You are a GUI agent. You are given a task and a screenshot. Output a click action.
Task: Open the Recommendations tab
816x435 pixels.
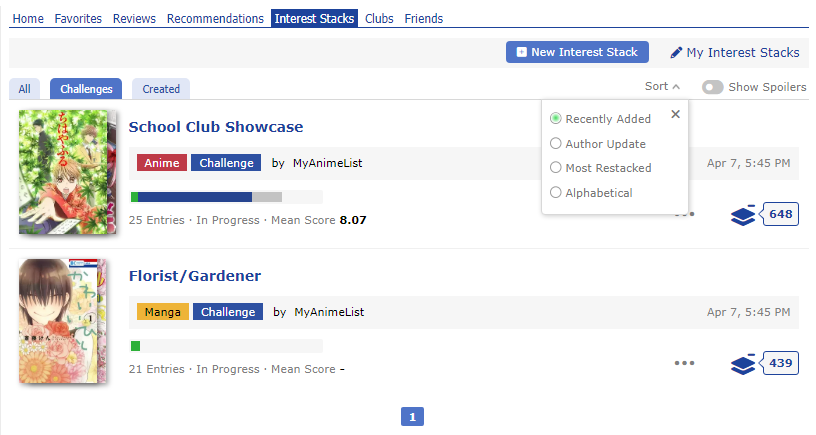click(215, 19)
